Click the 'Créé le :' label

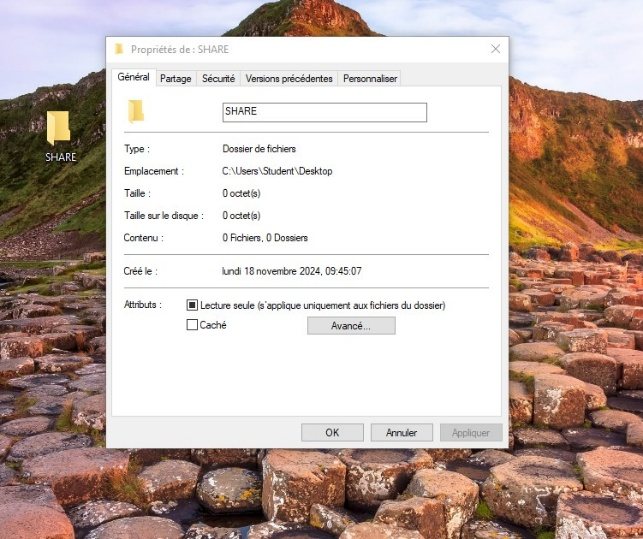tap(141, 271)
